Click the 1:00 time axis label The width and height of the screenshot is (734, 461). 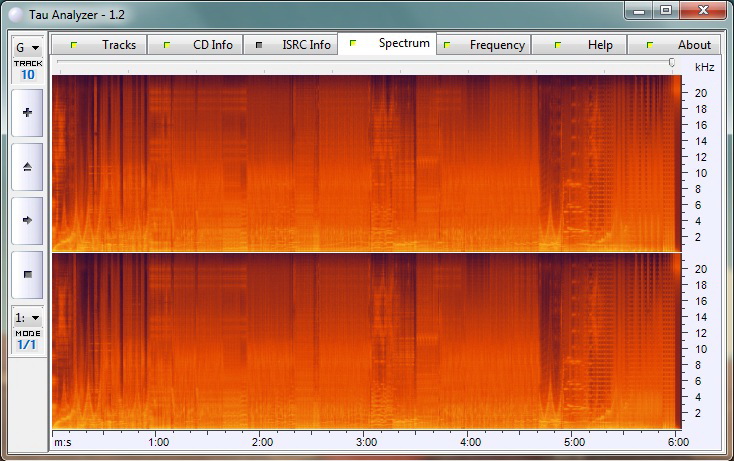(x=159, y=442)
